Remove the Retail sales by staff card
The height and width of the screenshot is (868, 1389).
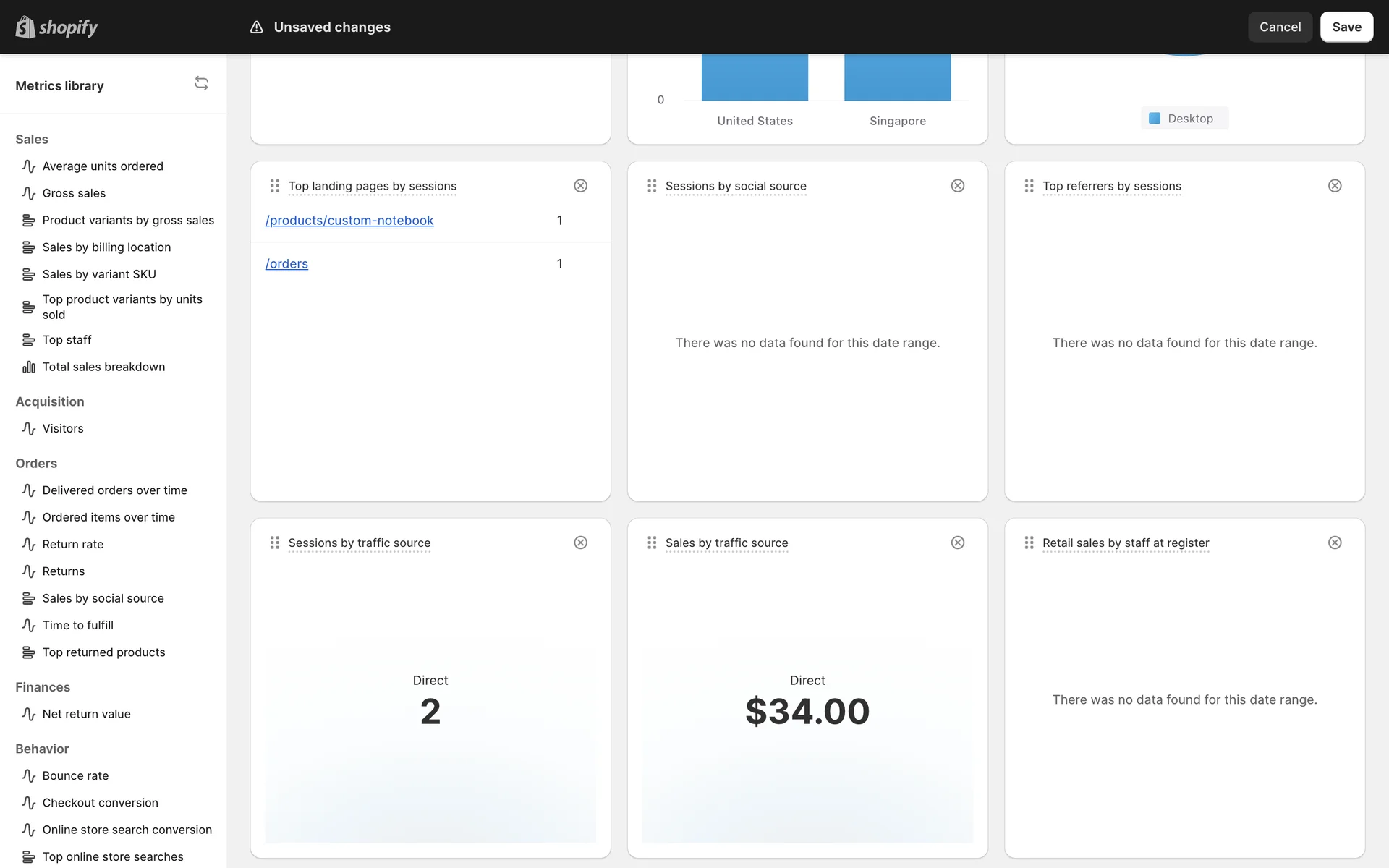1335,542
